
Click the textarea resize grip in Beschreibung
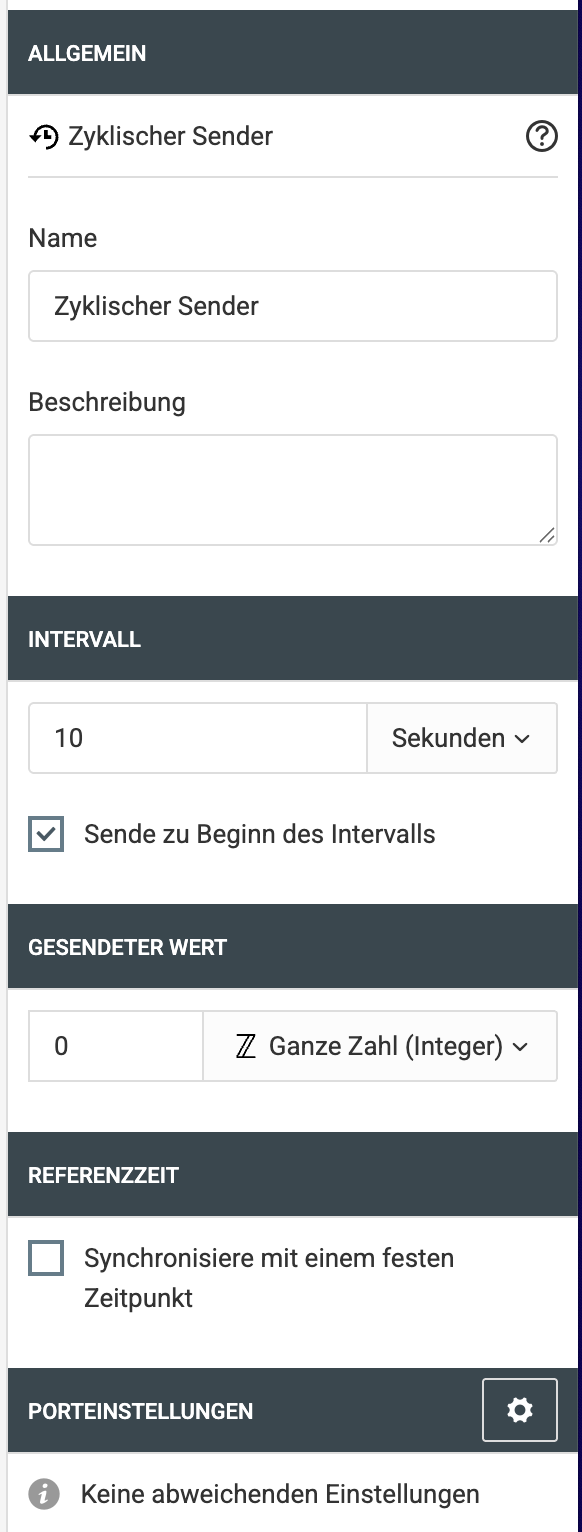(x=546, y=535)
